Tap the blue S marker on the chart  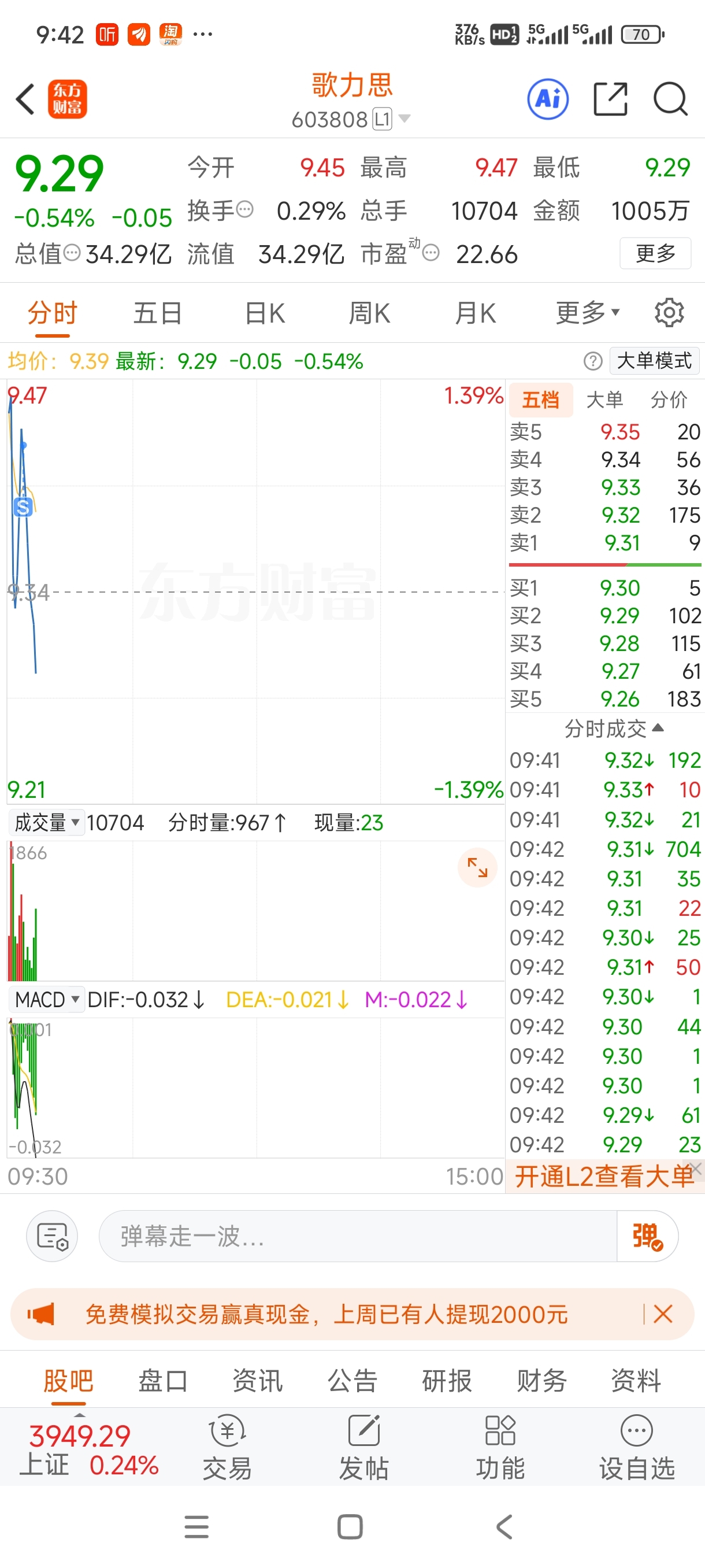tap(23, 507)
